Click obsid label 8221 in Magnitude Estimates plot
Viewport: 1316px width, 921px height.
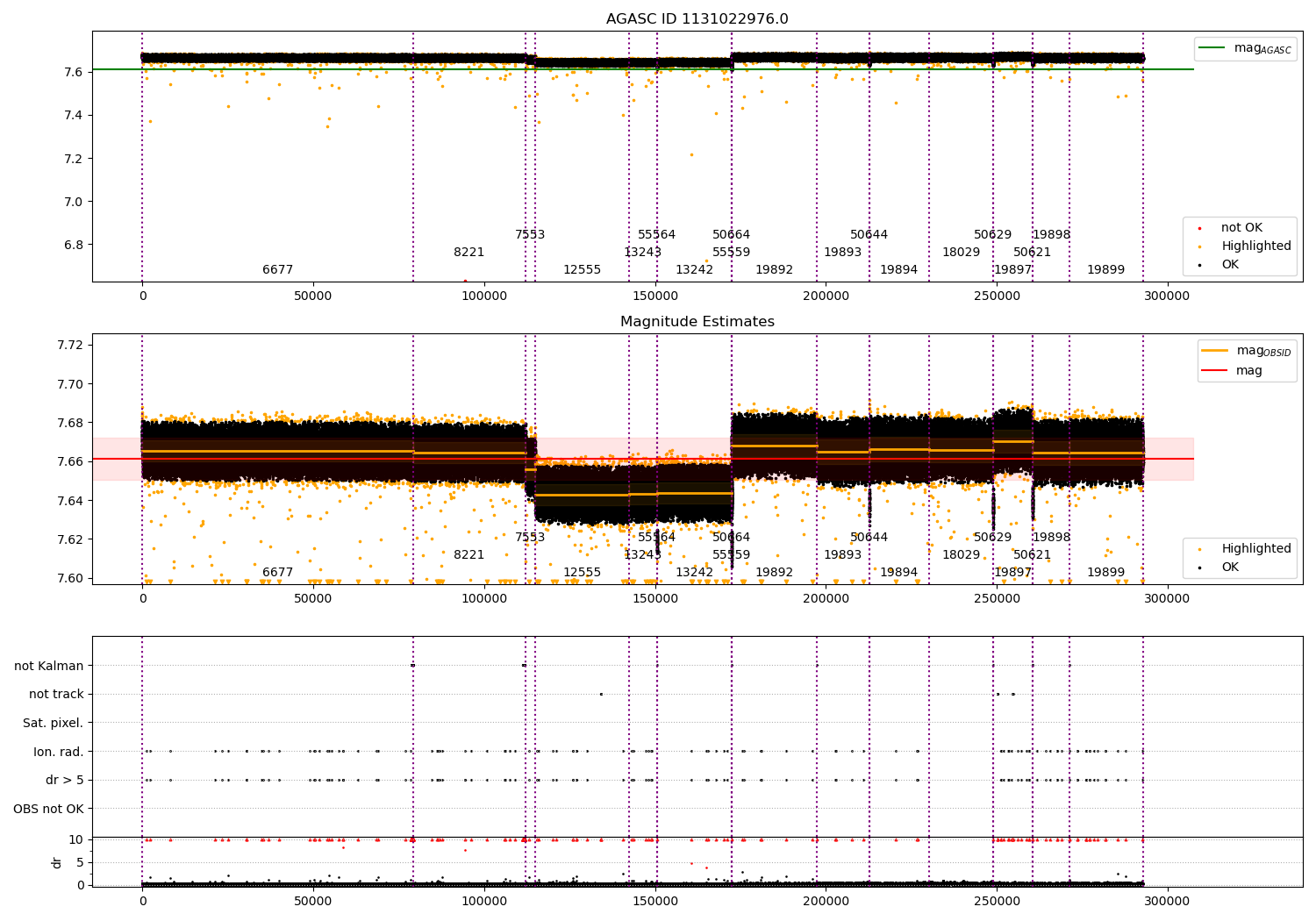click(x=469, y=555)
